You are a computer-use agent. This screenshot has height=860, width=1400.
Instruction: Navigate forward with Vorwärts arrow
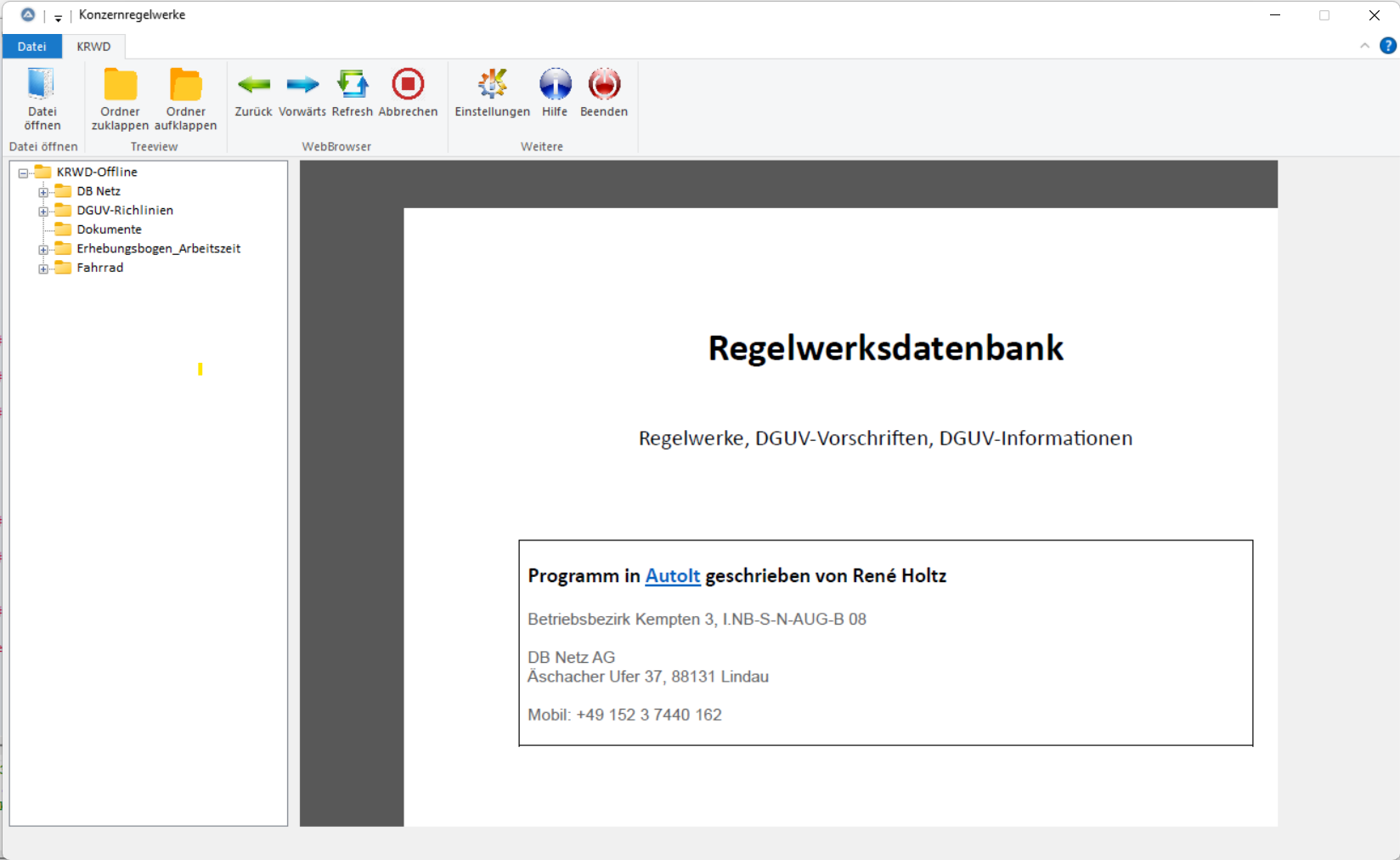302,84
